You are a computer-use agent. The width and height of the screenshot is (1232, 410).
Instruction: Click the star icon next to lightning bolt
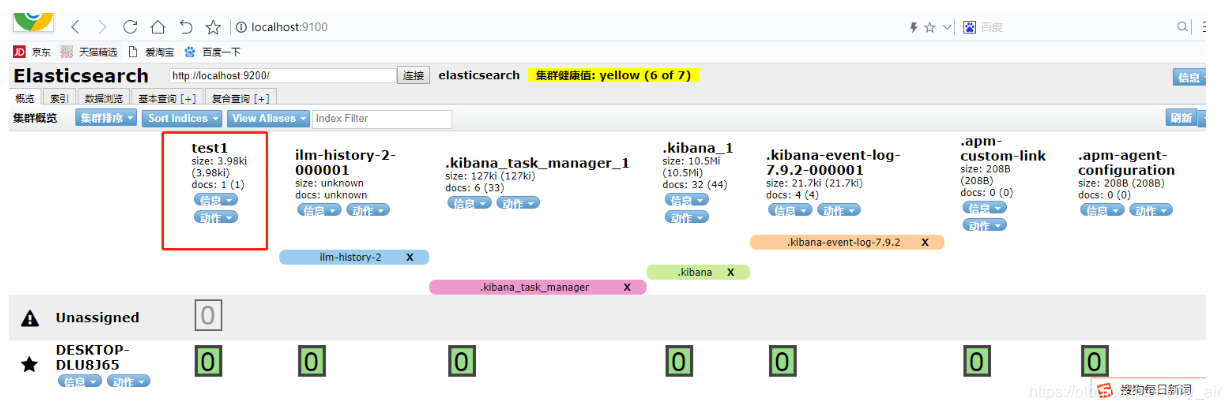929,27
